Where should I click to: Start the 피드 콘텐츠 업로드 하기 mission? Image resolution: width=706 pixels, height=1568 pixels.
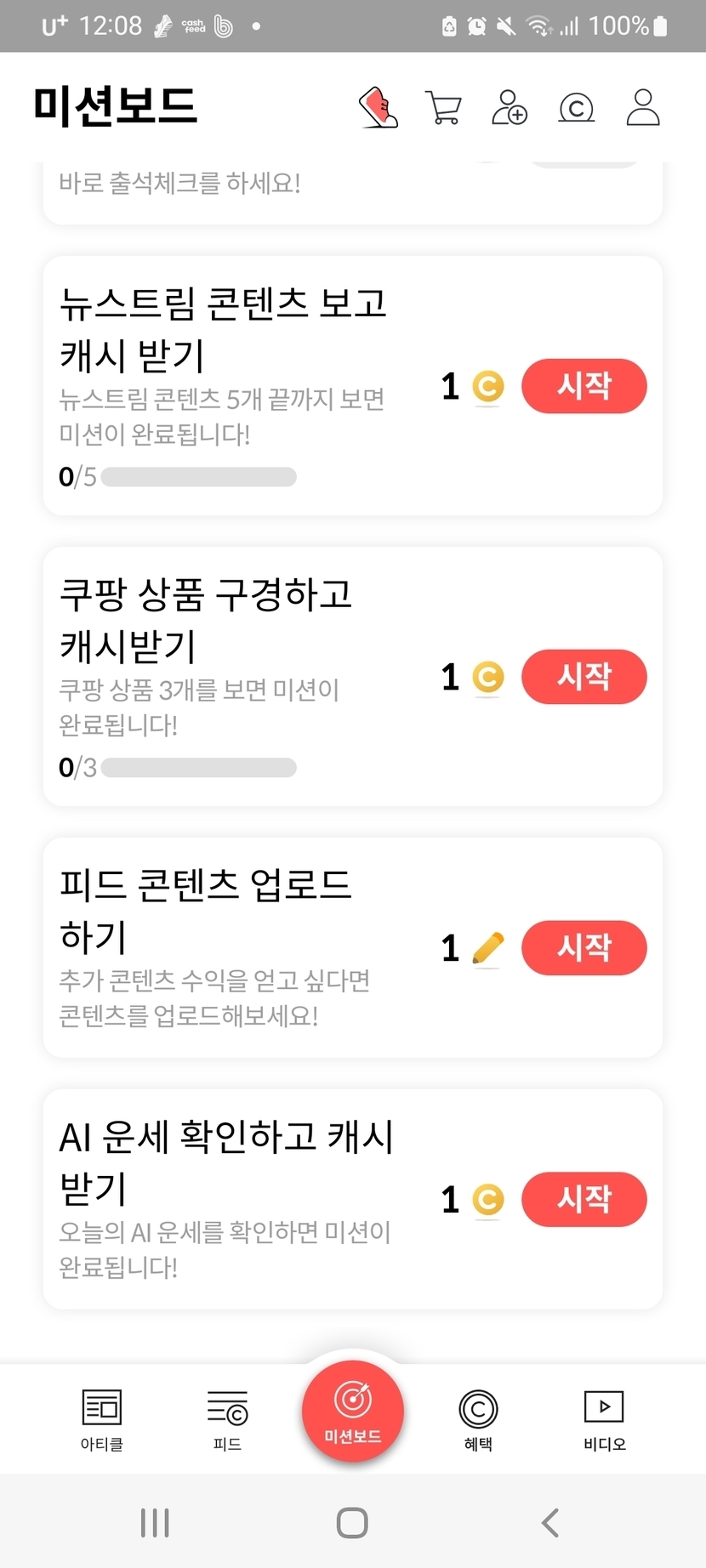point(584,947)
